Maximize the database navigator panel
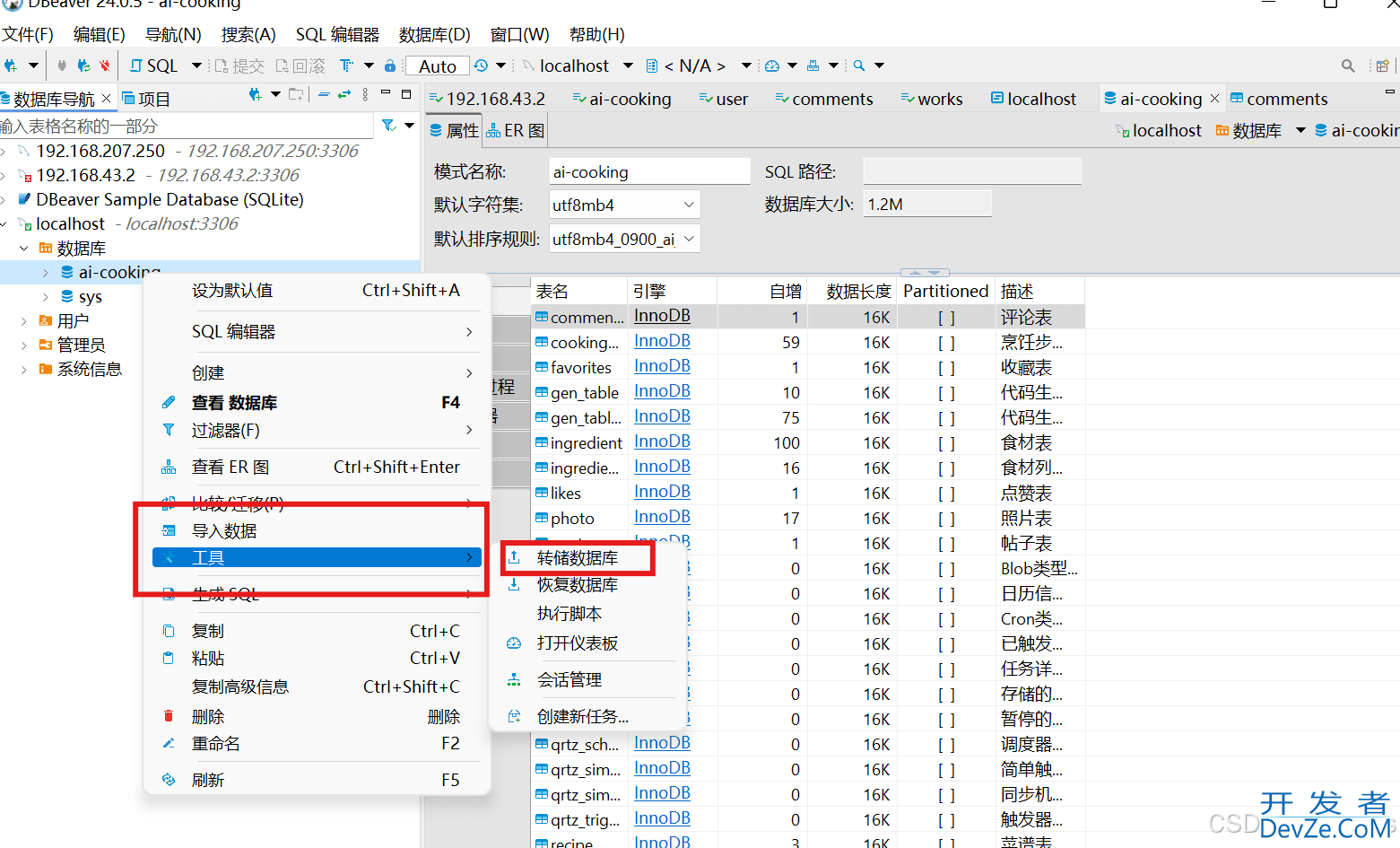Viewport: 1400px width, 848px height. 406,93
